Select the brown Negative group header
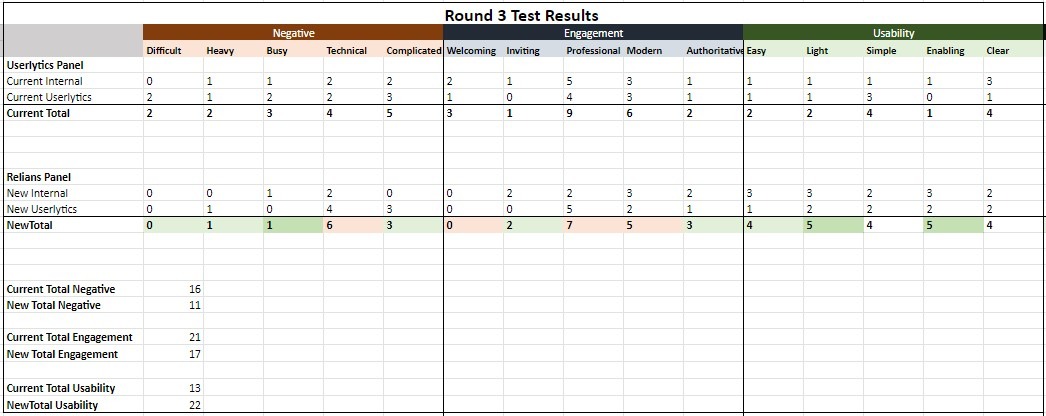1046x416 pixels. pos(293,33)
